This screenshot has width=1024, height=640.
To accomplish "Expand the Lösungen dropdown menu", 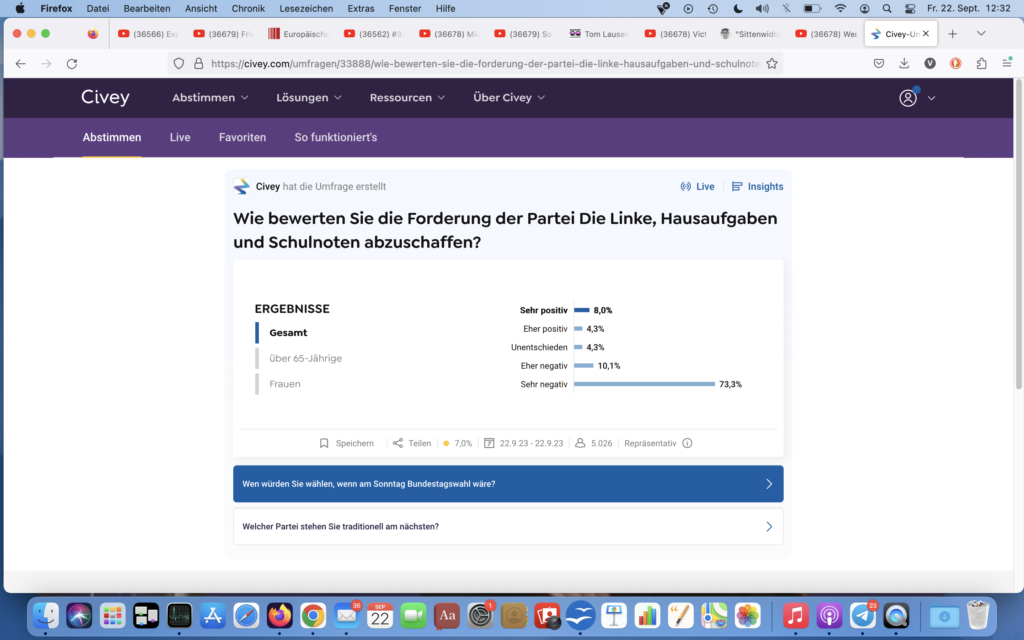I will pos(309,98).
